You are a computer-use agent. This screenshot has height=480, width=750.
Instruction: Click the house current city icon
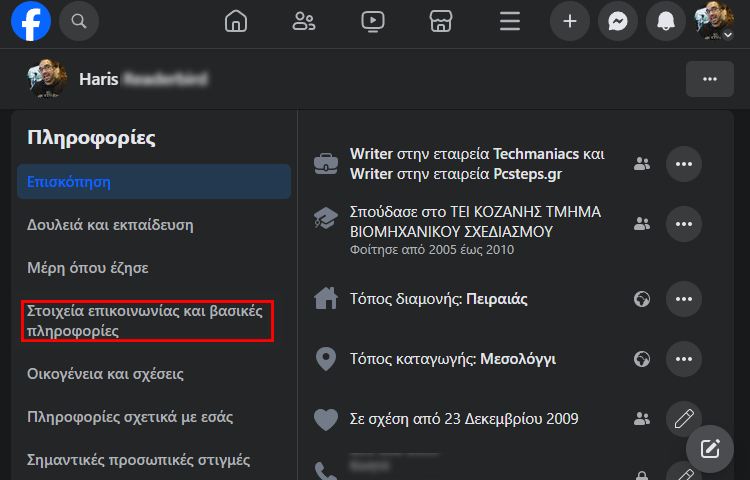click(x=326, y=298)
